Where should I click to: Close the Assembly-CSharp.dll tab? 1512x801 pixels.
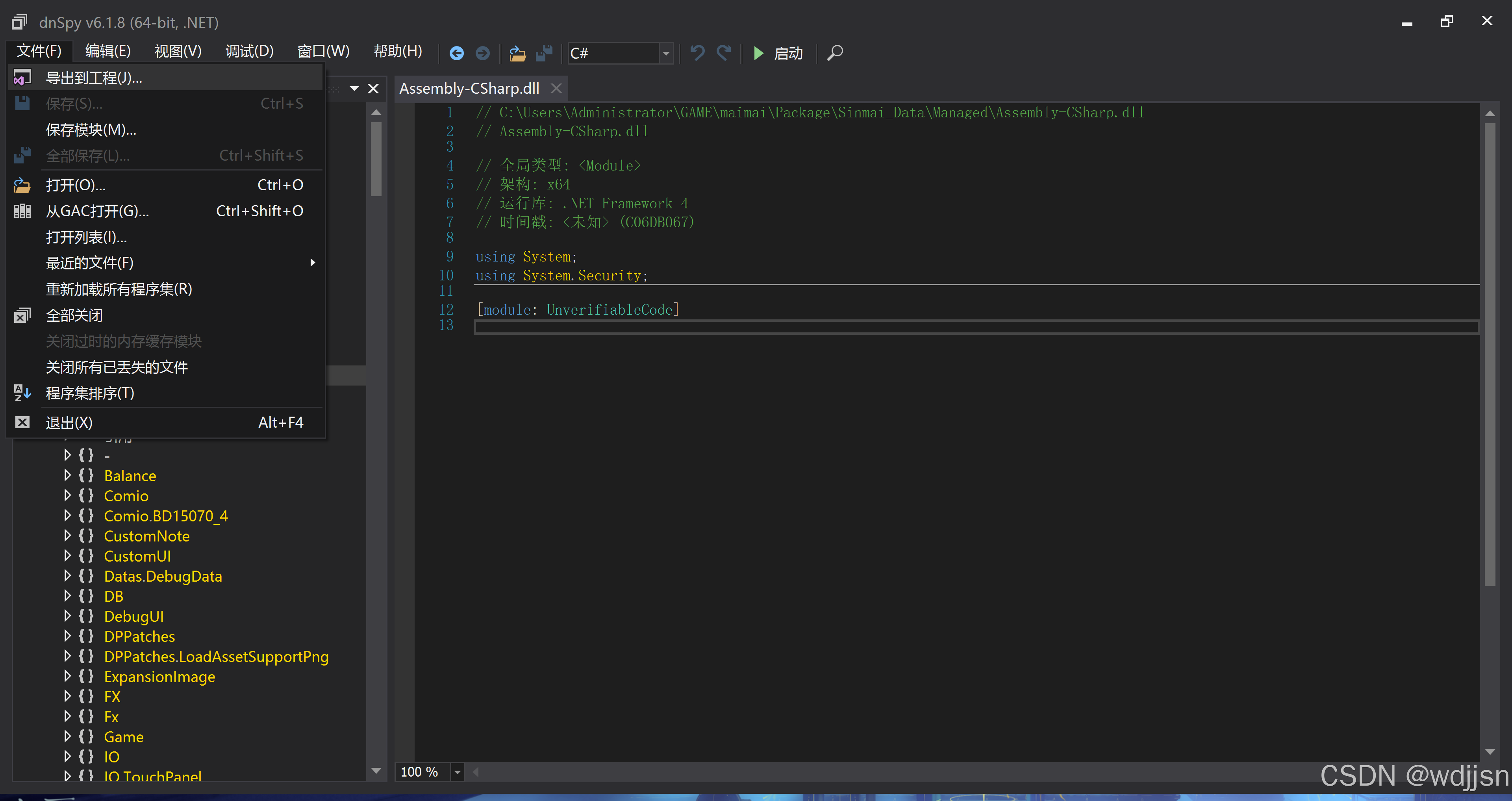556,88
